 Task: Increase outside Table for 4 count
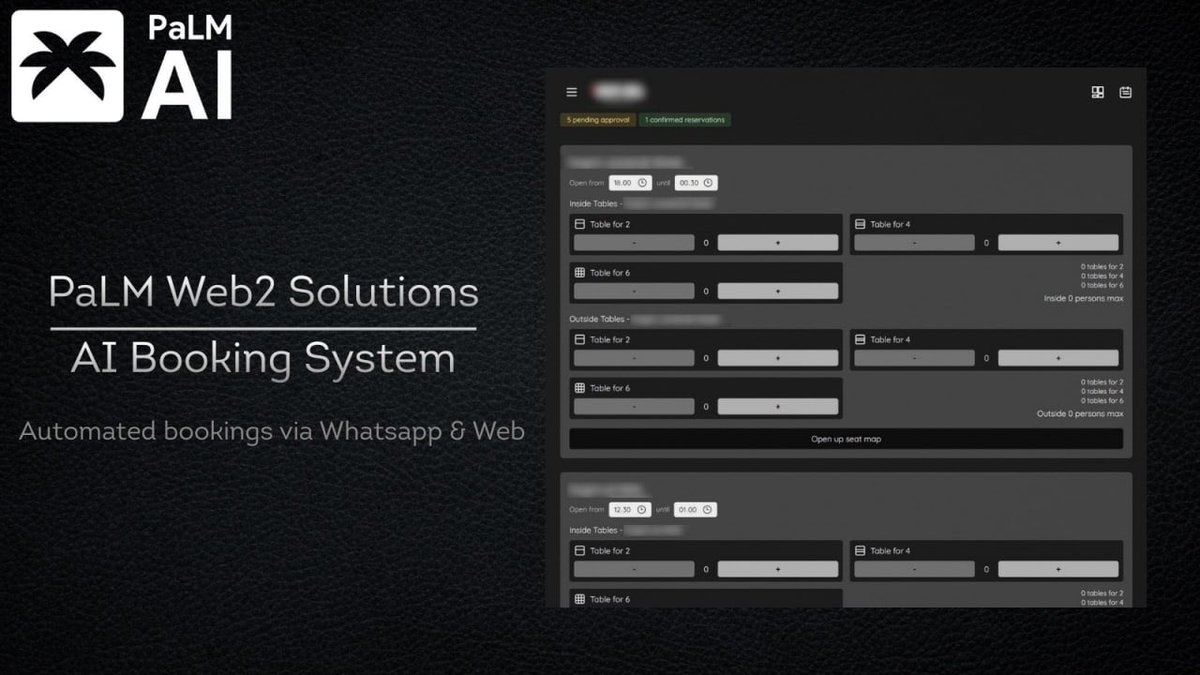1058,358
